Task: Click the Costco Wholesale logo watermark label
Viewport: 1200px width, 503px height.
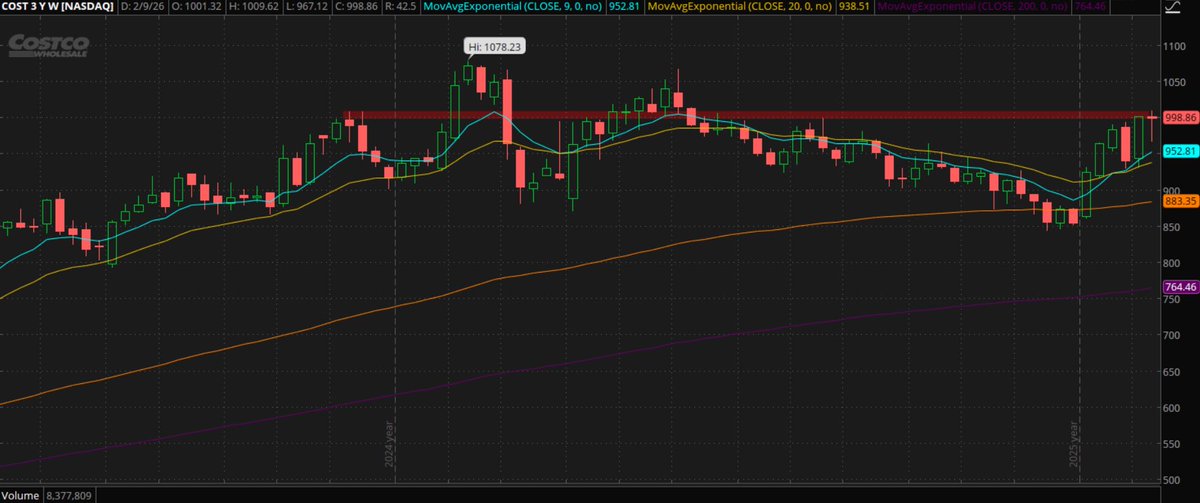Action: (50, 46)
